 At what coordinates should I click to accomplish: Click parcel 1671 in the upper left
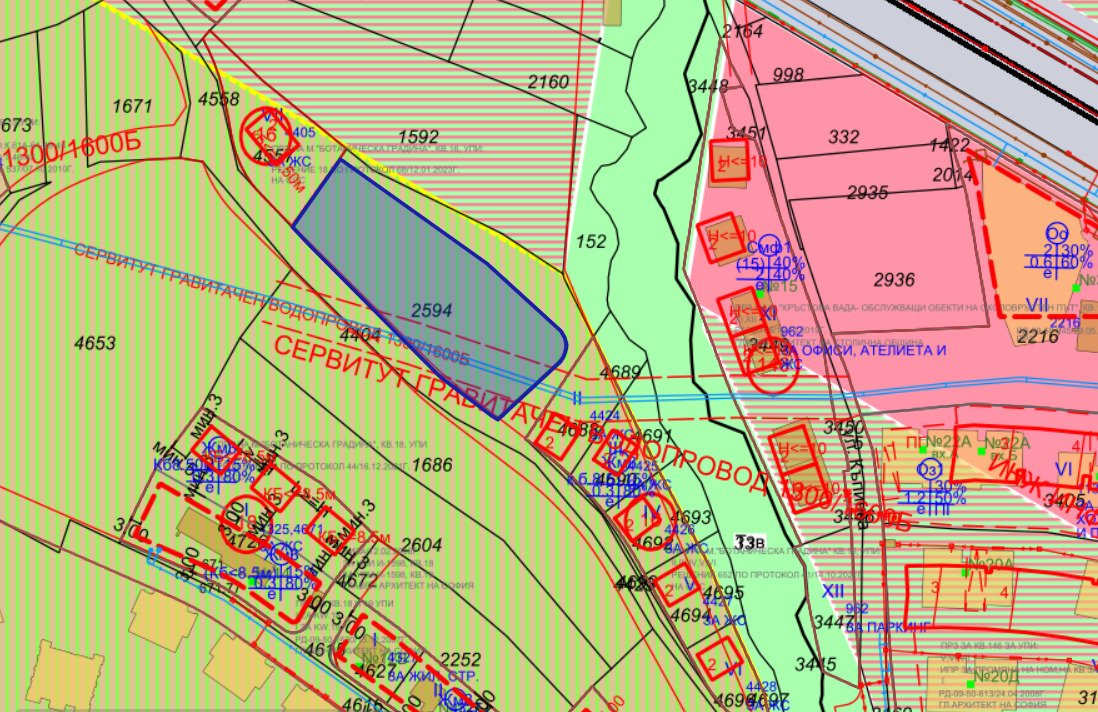coord(132,107)
